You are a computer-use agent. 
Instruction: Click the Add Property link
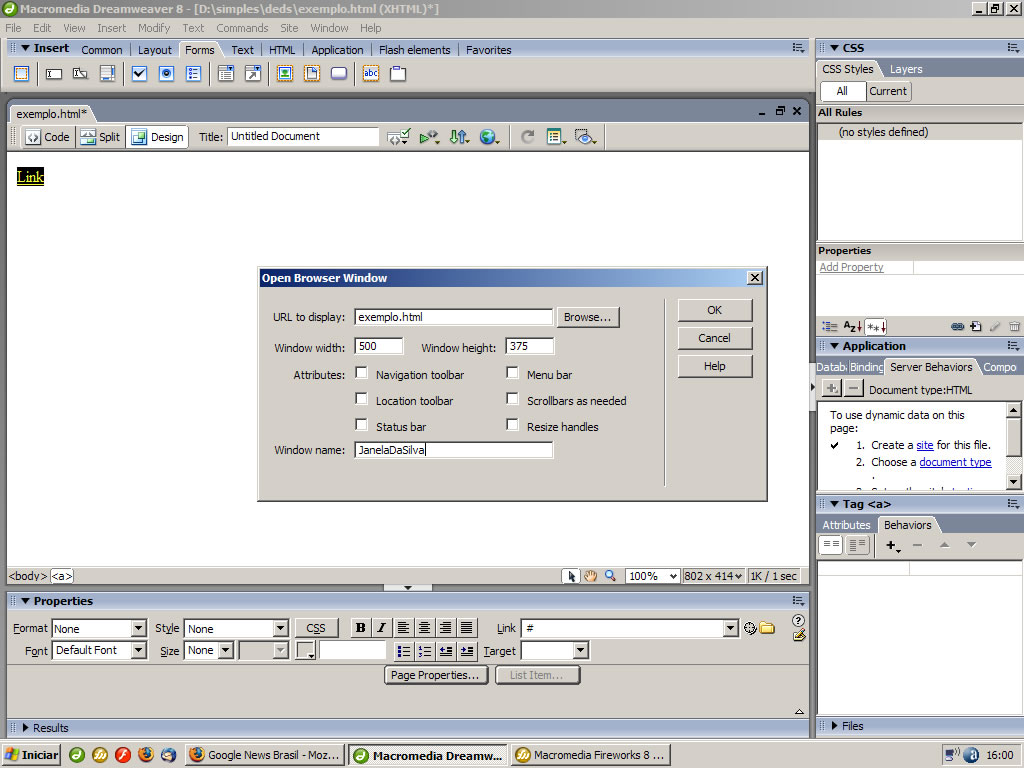(852, 267)
